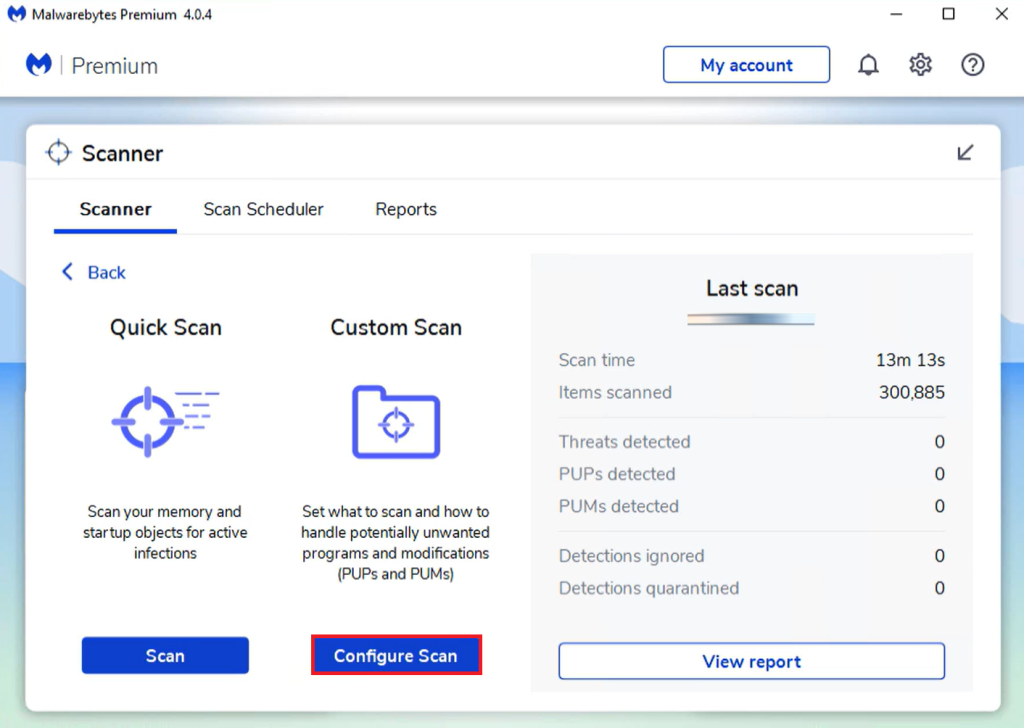Screen dimensions: 1024x728
Task: Select the Quick Scan crosshair icon
Action: [x=165, y=420]
